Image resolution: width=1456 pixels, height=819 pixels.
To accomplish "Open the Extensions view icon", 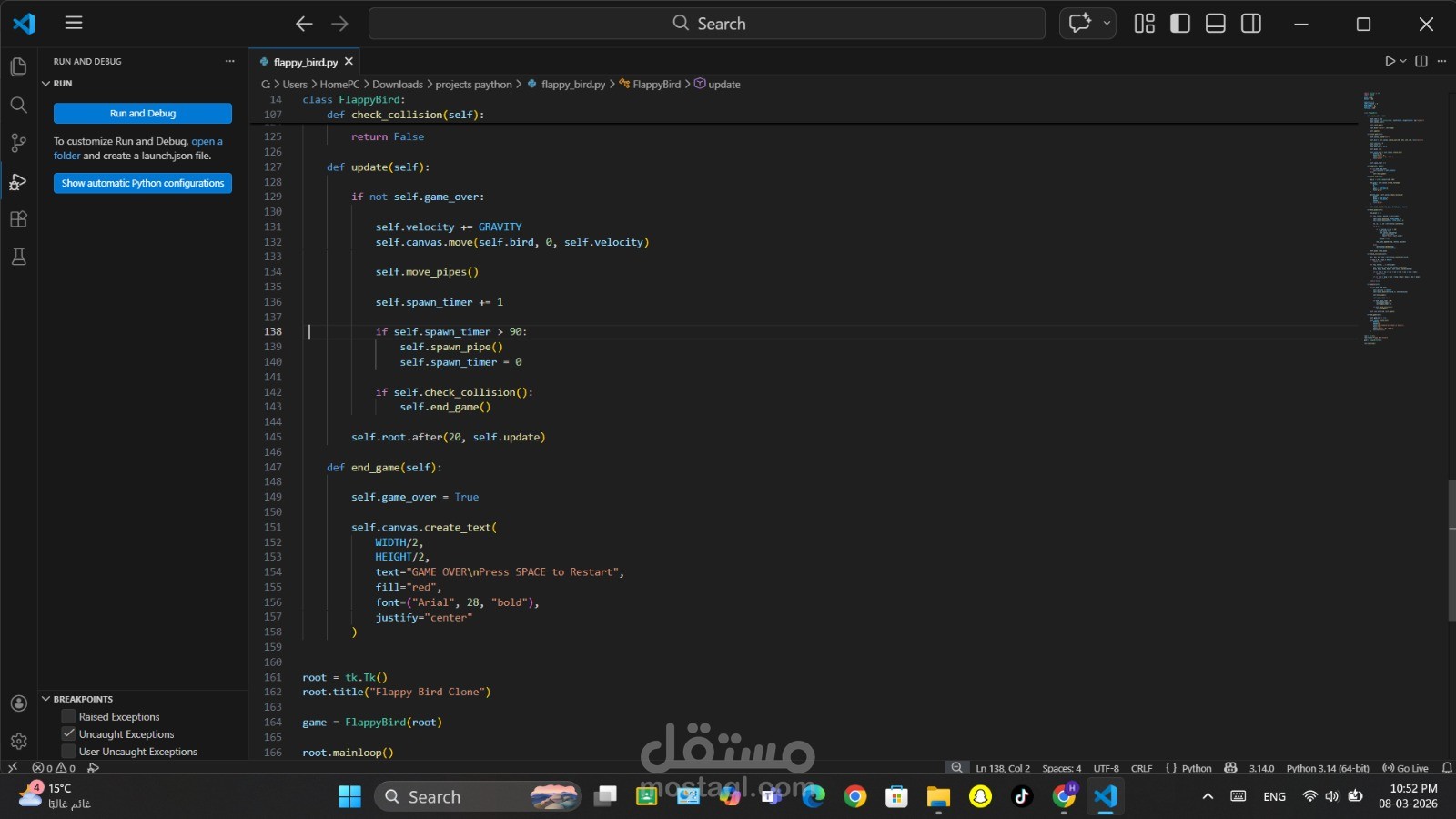I will [18, 219].
